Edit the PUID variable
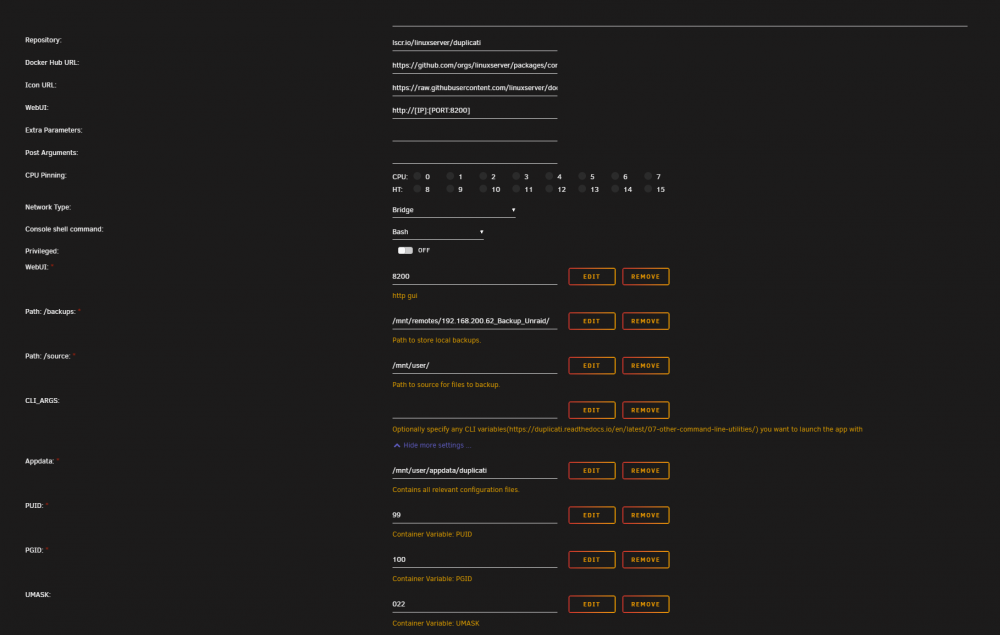The width and height of the screenshot is (1000, 635). point(592,515)
